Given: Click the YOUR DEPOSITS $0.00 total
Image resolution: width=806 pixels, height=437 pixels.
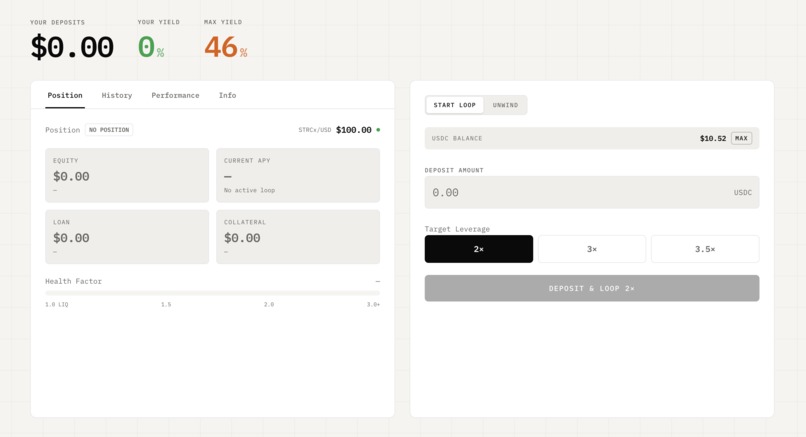Looking at the screenshot, I should (x=72, y=47).
